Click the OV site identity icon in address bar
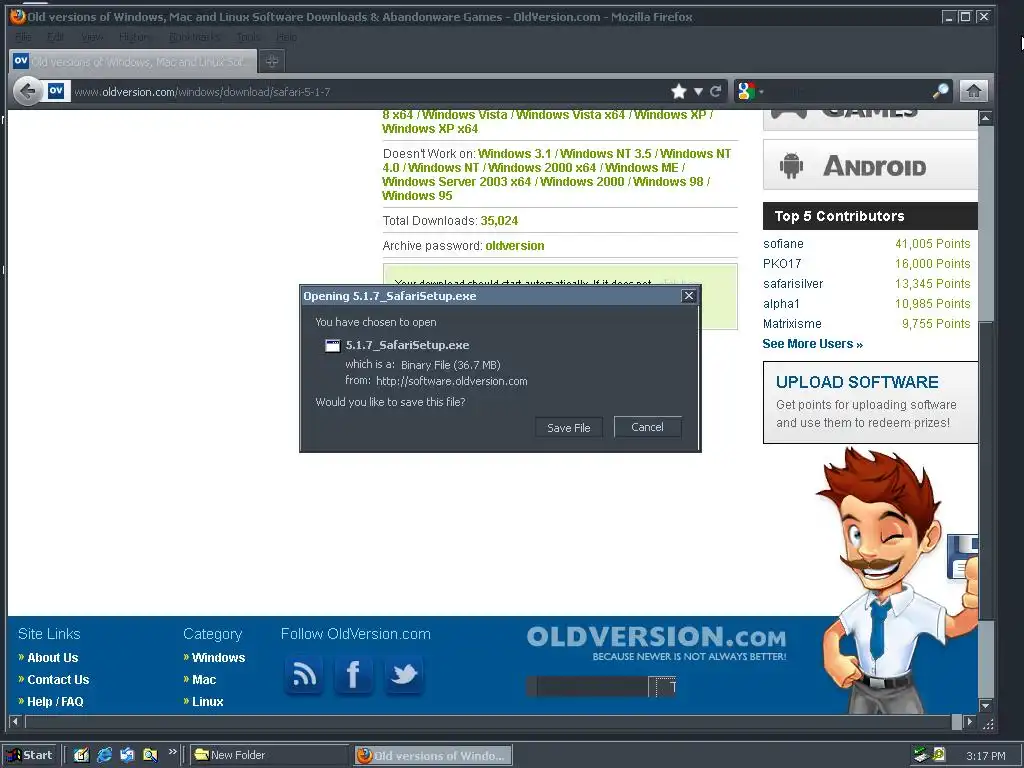 coord(56,91)
